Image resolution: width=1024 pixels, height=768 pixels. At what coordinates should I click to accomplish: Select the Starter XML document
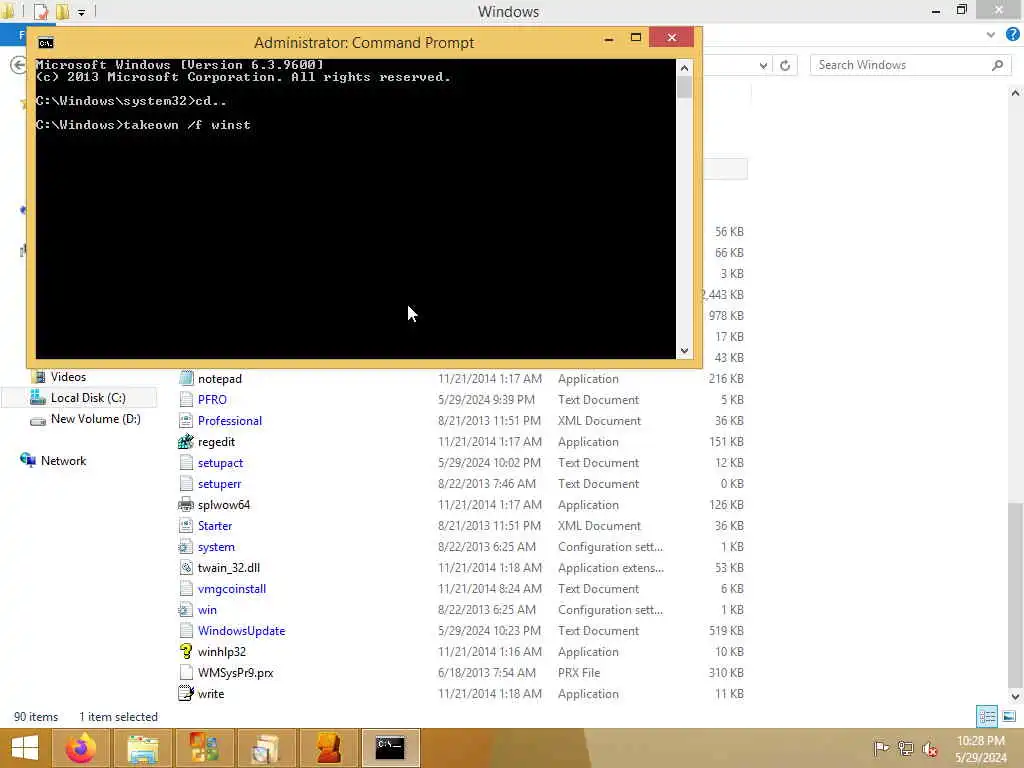214,526
